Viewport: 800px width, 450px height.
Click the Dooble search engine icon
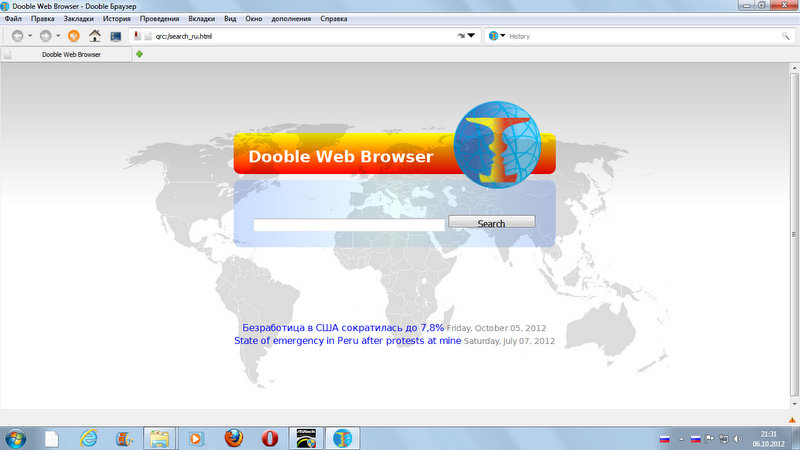point(493,36)
